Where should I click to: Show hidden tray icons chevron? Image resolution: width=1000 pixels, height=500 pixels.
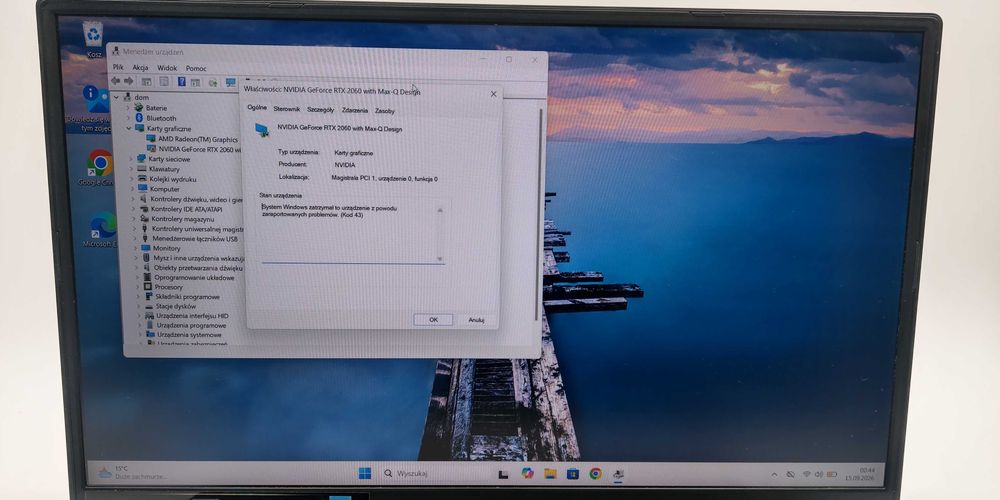click(774, 474)
